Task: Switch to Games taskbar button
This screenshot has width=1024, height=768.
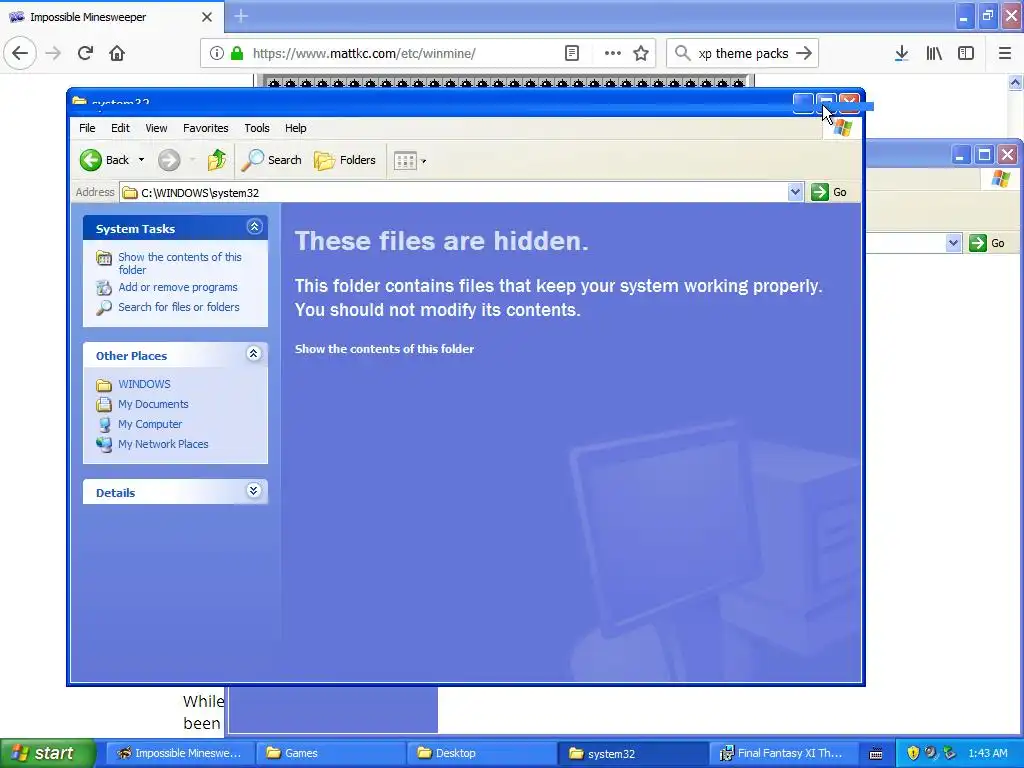Action: (x=329, y=753)
